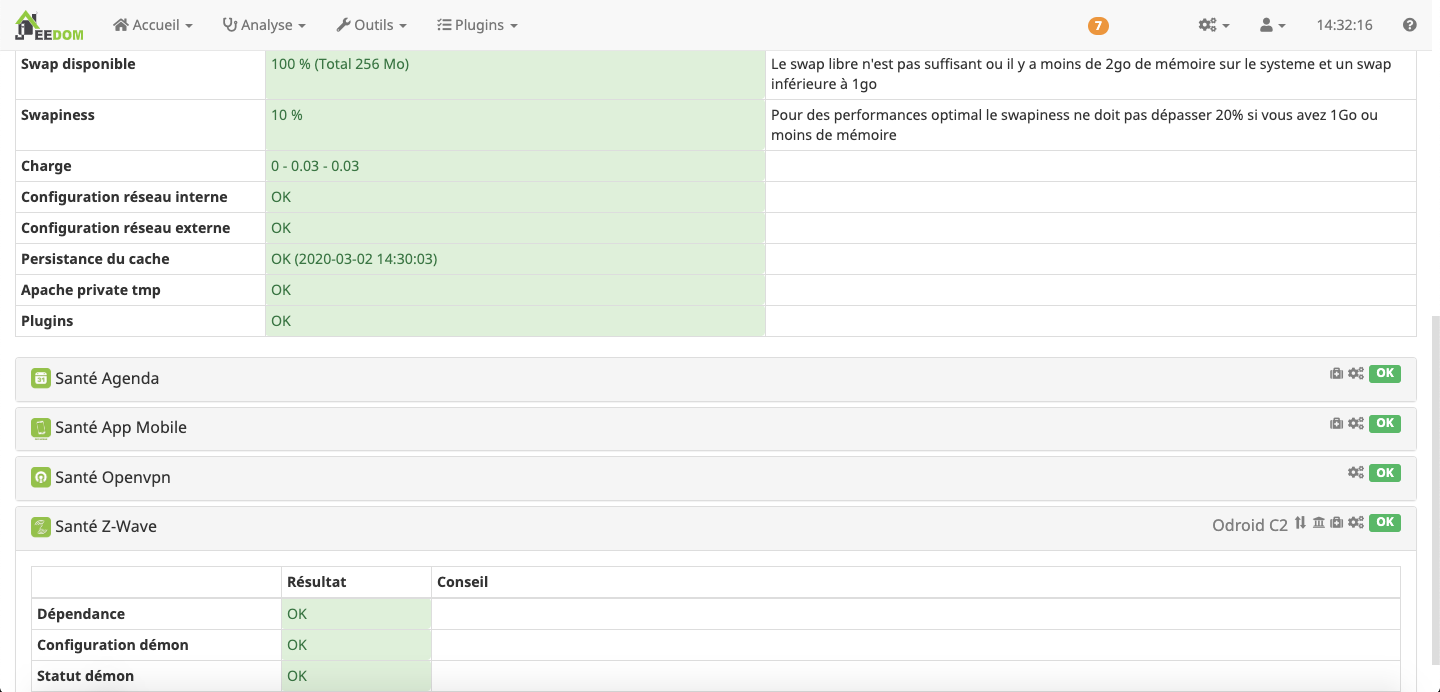
Task: Click the Jeedom logo
Action: click(49, 25)
